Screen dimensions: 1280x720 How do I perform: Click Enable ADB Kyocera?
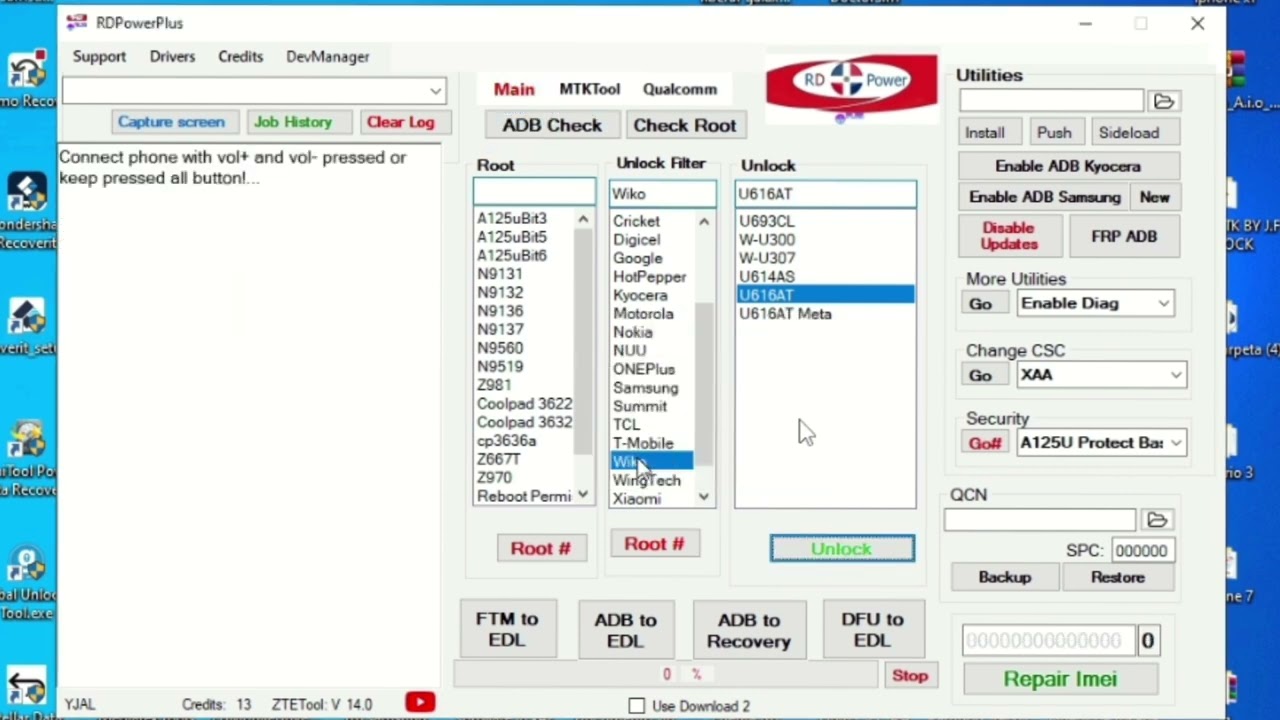(x=1068, y=166)
